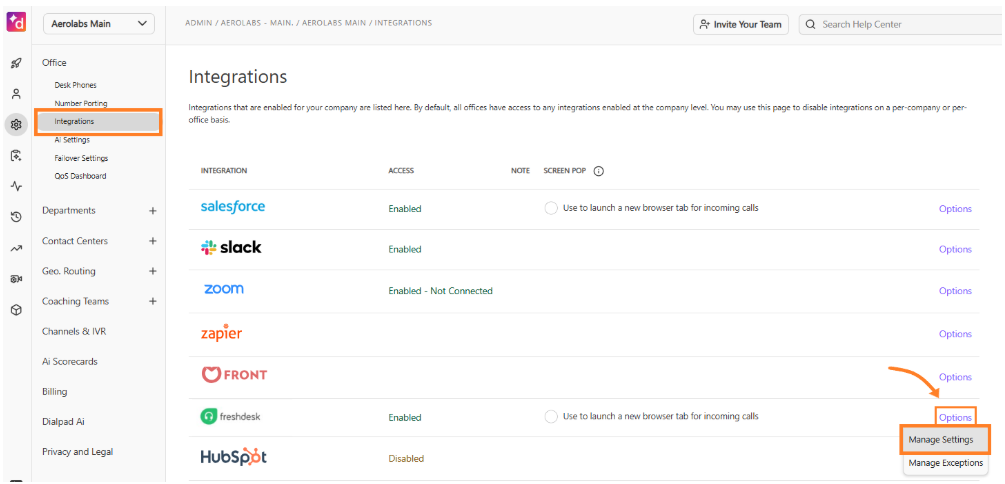Viewport: 1005px width, 484px height.
Task: Click the 'Enabled - Not Connected' Zoom status
Action: pyautogui.click(x=440, y=291)
